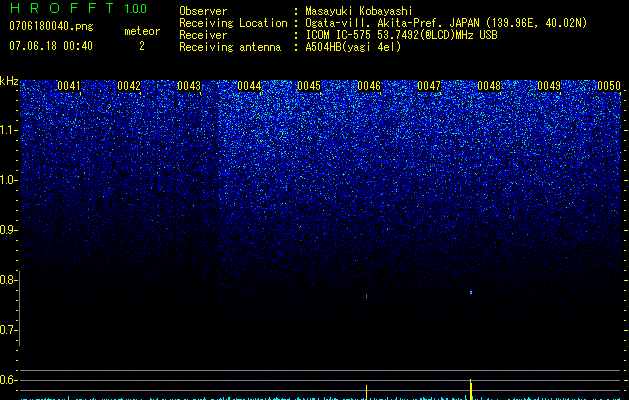Click the 0.8 frequency axis label

8,280
